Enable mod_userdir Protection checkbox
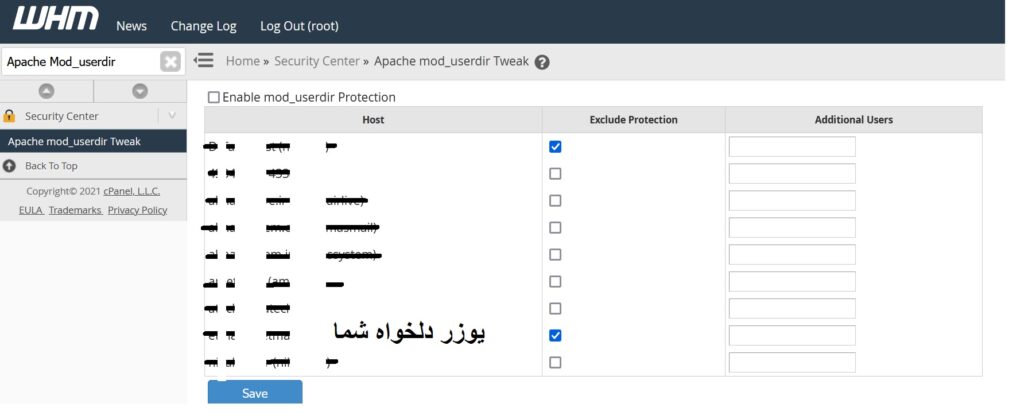This screenshot has height=419, width=1024. tap(213, 98)
